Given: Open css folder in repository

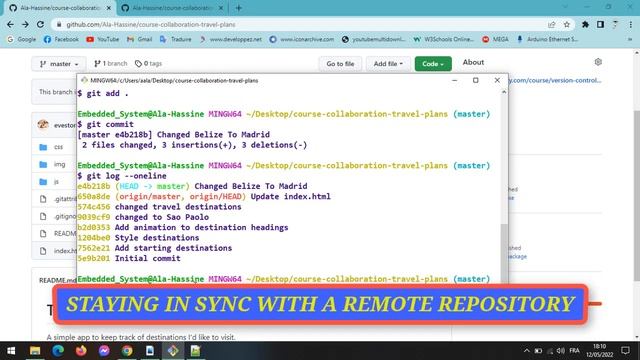Looking at the screenshot, I should tap(58, 147).
